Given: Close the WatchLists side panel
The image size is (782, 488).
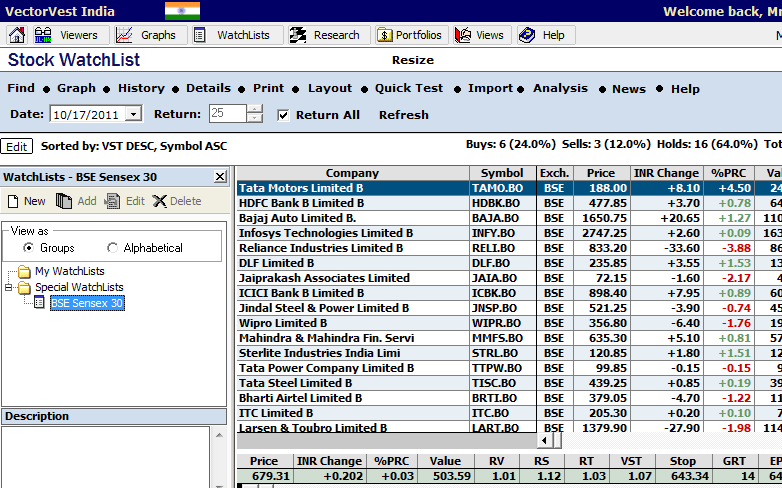Looking at the screenshot, I should pos(220,177).
